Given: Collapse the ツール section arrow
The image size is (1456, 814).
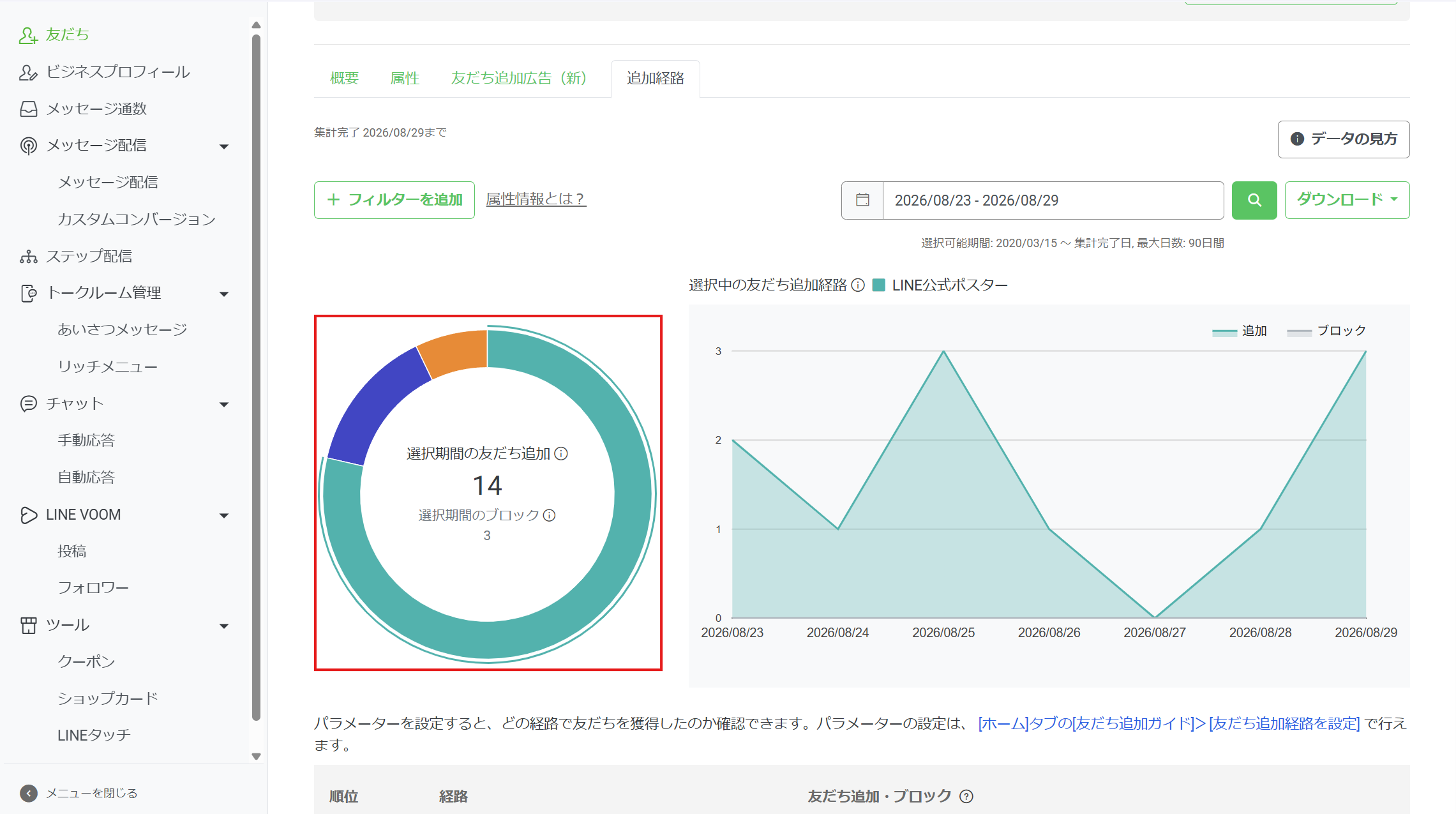Looking at the screenshot, I should [x=224, y=626].
